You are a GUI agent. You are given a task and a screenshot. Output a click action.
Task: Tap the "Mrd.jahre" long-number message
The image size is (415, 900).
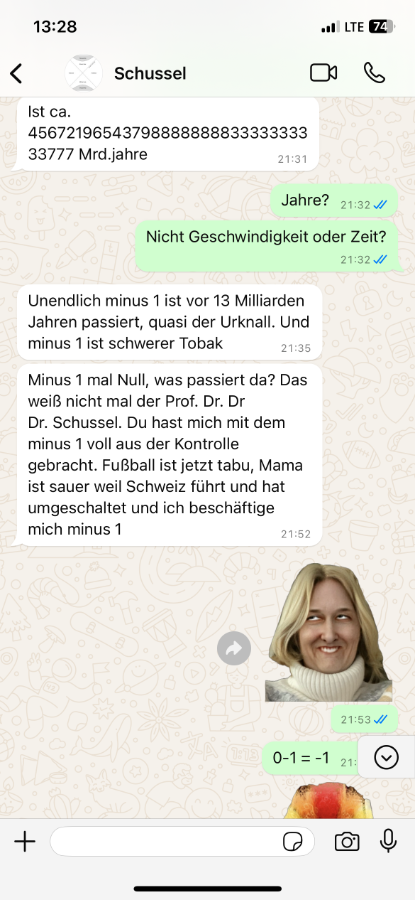(x=165, y=134)
